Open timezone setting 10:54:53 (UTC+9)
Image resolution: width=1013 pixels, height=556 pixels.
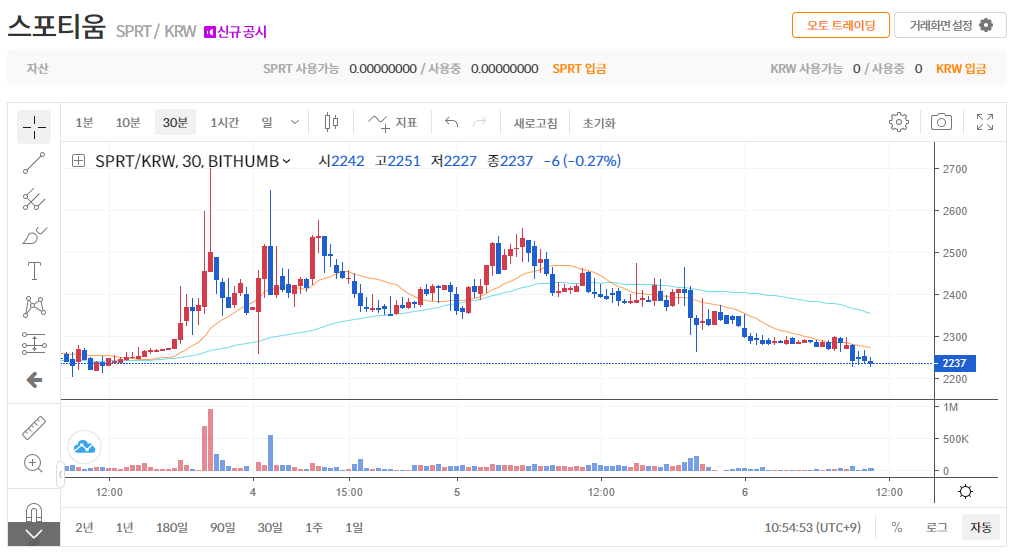pos(813,528)
